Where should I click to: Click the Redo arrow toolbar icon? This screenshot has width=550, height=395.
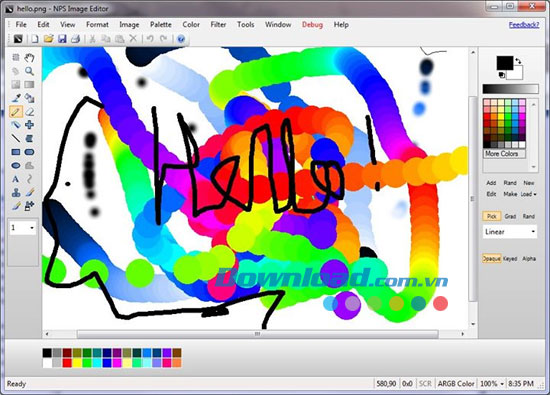(x=163, y=39)
